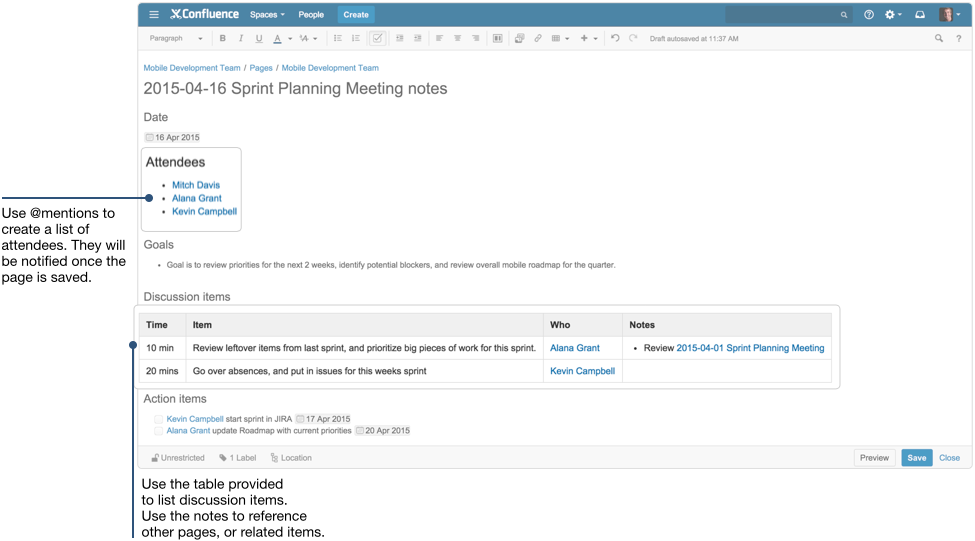Open the Paragraph style dropdown
The height and width of the screenshot is (541, 975).
176,39
